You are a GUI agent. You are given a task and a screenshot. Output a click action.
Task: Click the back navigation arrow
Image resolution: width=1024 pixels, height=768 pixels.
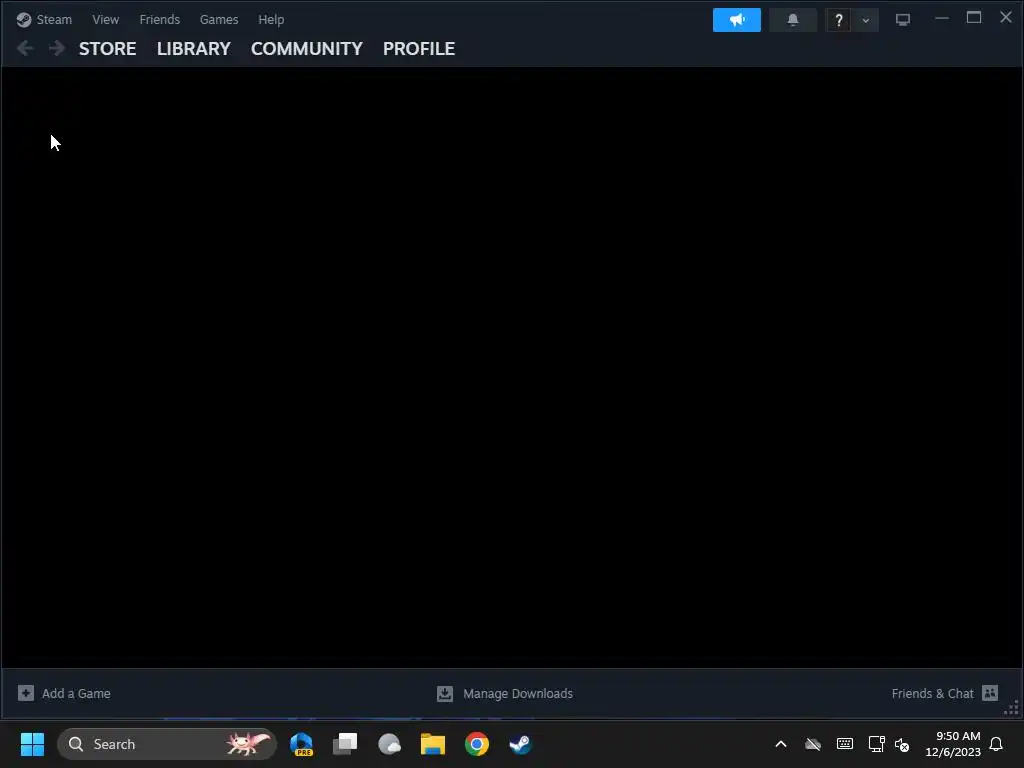25,48
